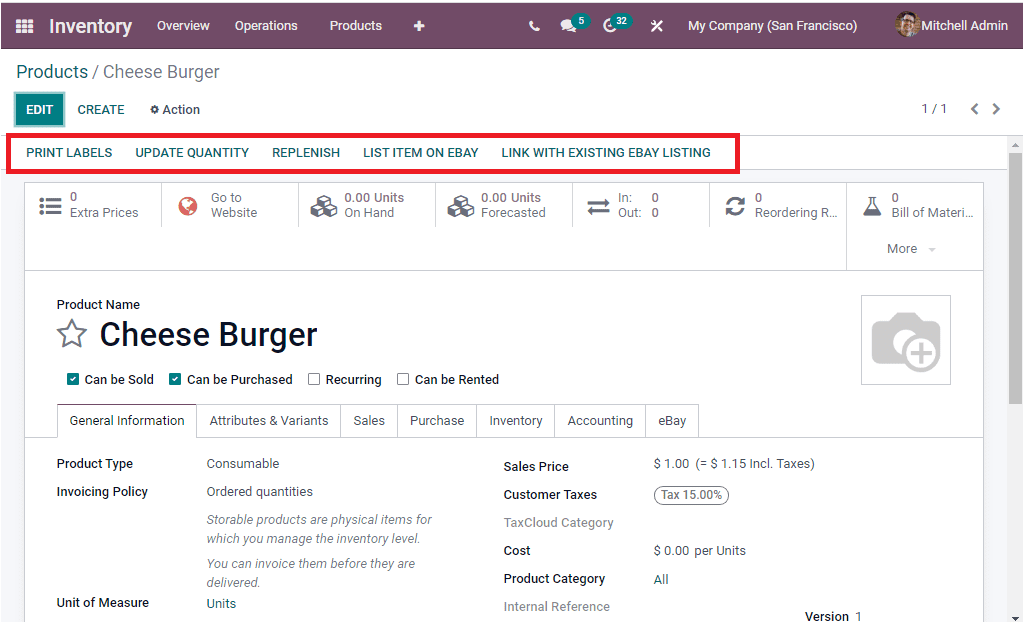1024x623 pixels.
Task: Open the Action menu
Action: point(174,109)
